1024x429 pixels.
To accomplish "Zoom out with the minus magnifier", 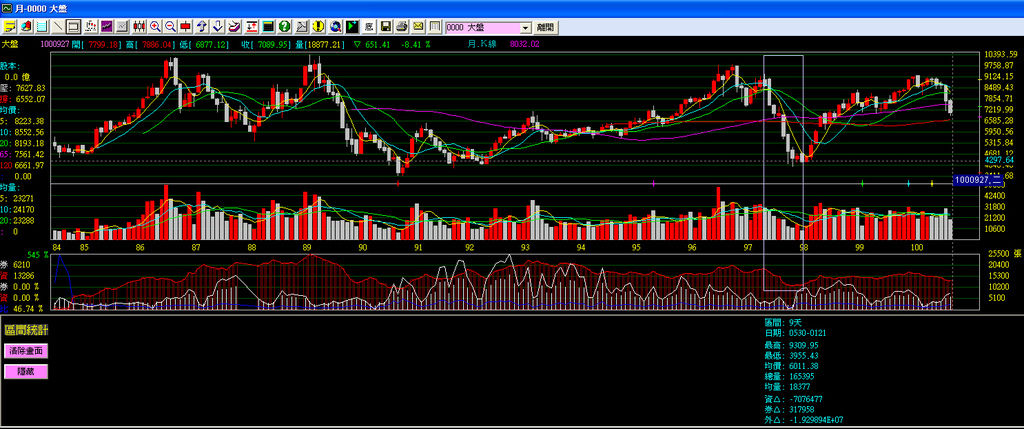I will click(170, 27).
